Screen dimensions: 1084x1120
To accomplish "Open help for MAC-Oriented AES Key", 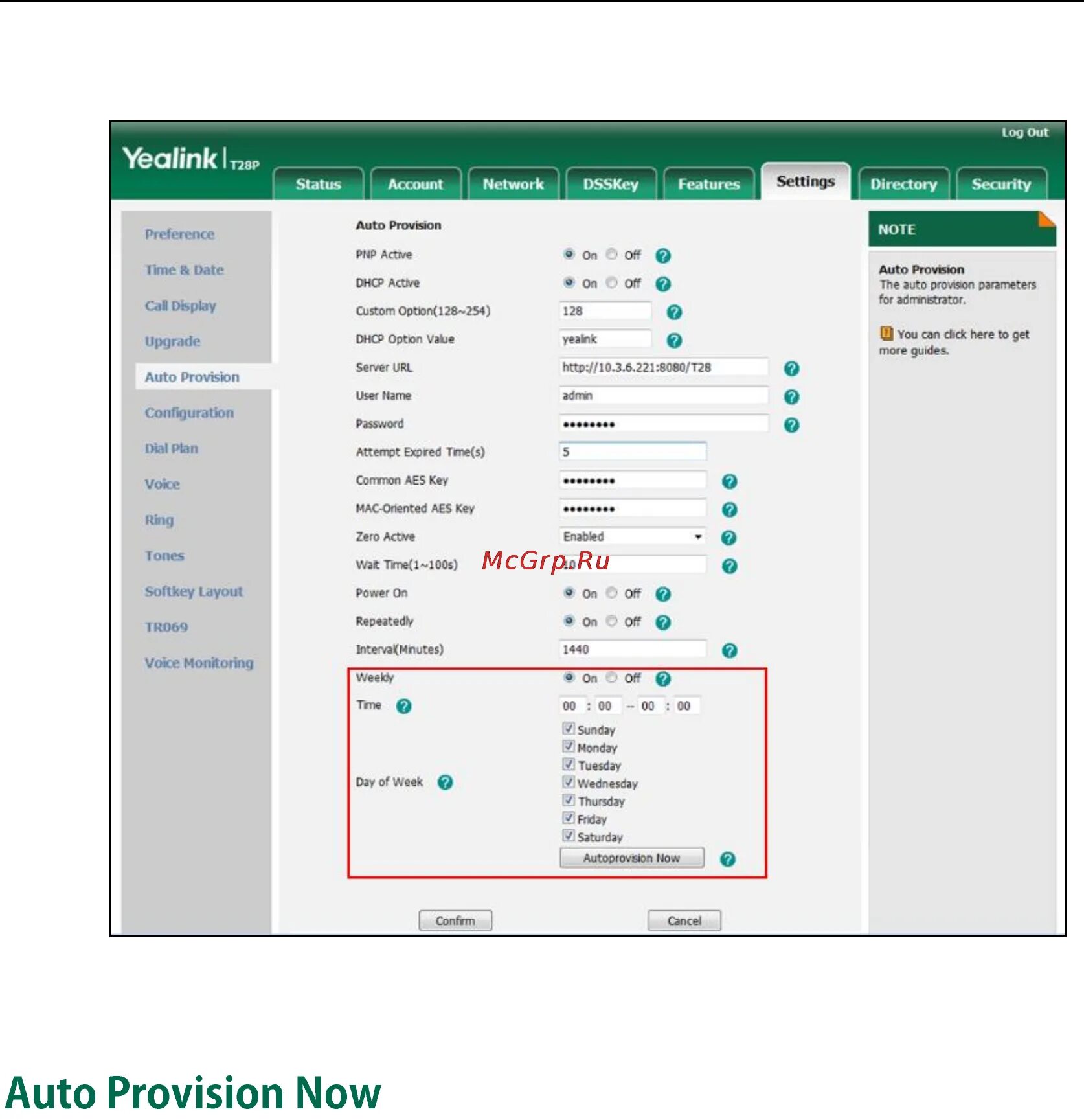I will [729, 510].
